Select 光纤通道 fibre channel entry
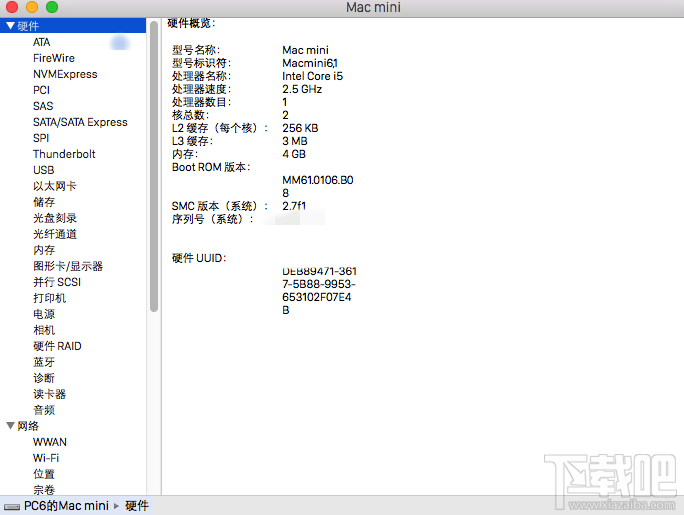Viewport: 684px width, 515px height. point(55,234)
